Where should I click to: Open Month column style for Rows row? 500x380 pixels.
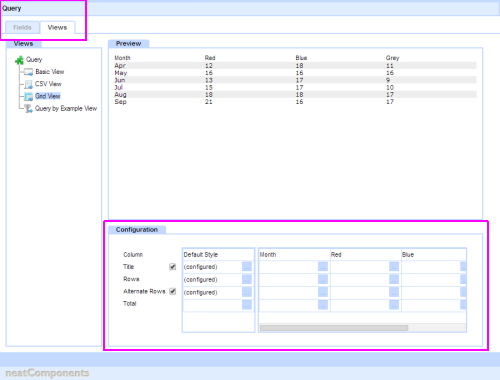pyautogui.click(x=323, y=279)
